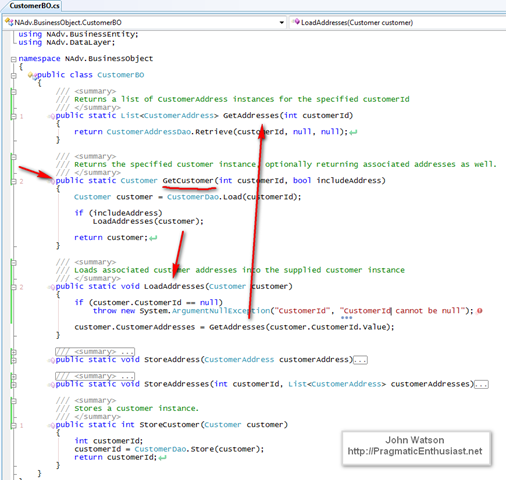
Task: Click the green flow-break arrow after 'return customer;'
Action: pos(153,238)
